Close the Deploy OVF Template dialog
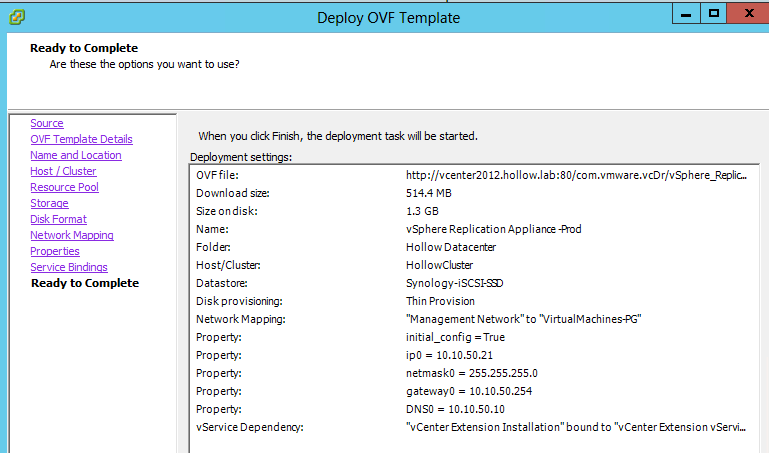This screenshot has width=769, height=453. click(x=747, y=14)
